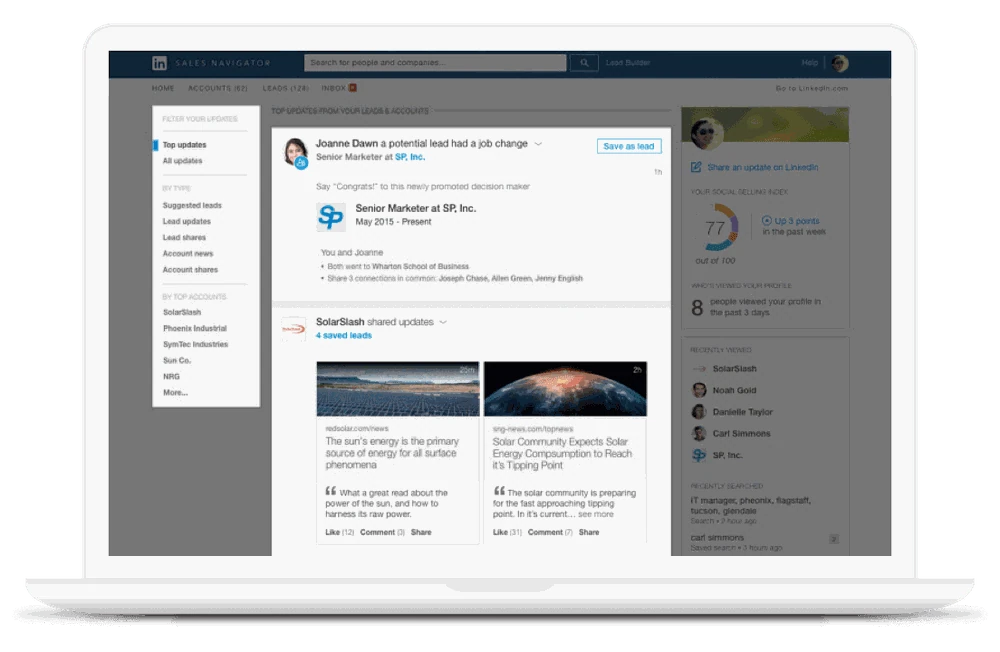
Task: Select Top updates filter
Action: [184, 145]
